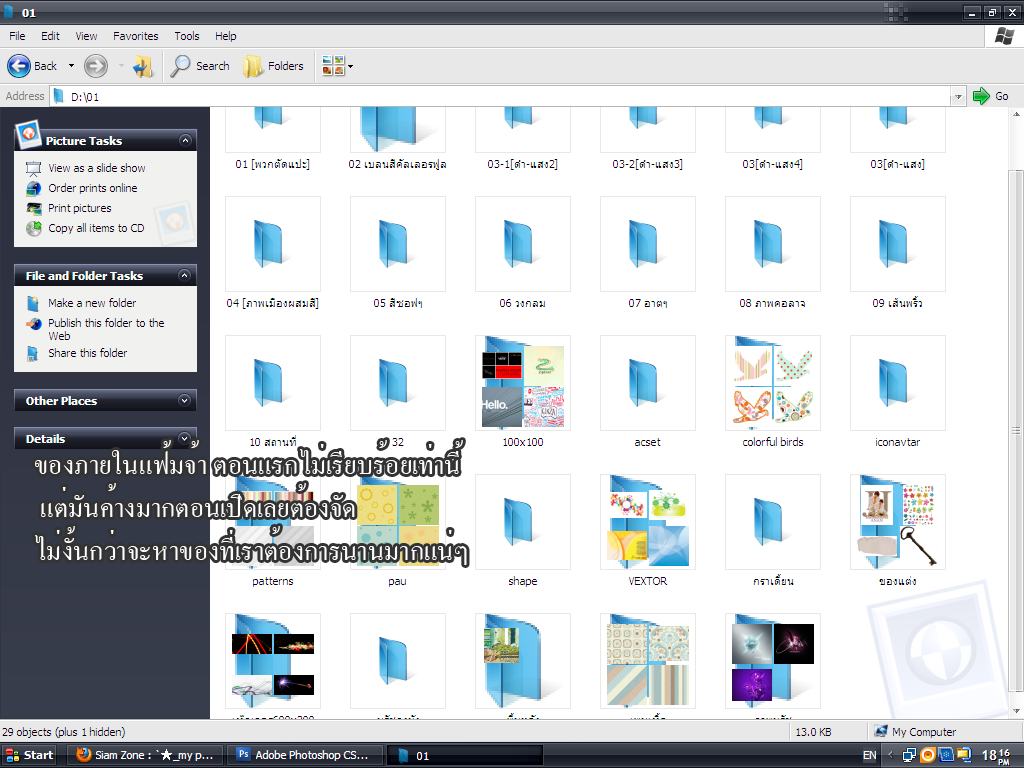Select the colorful birds folder thumbnail
Image resolution: width=1024 pixels, height=768 pixels.
(773, 383)
